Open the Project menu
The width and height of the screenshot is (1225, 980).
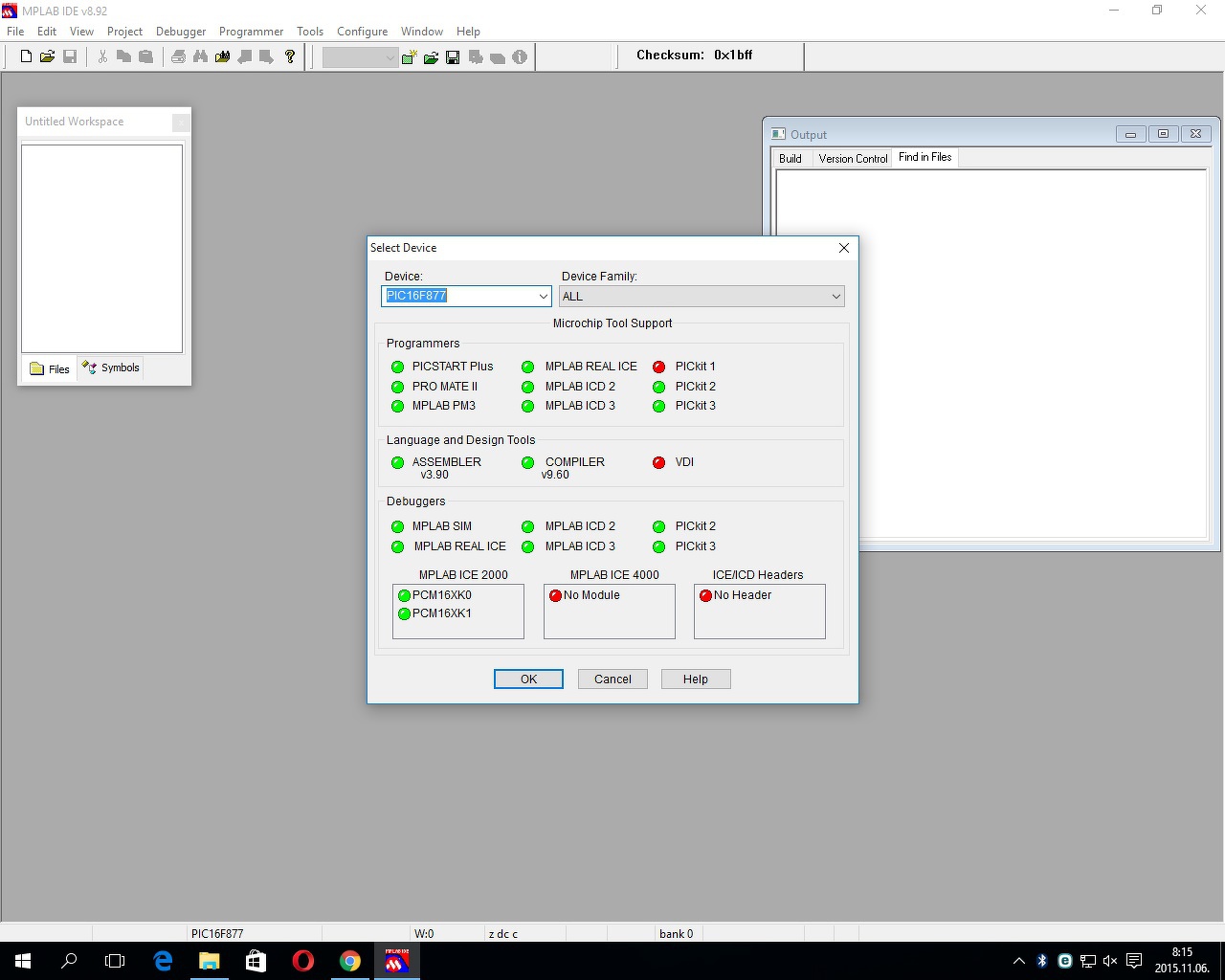click(124, 32)
